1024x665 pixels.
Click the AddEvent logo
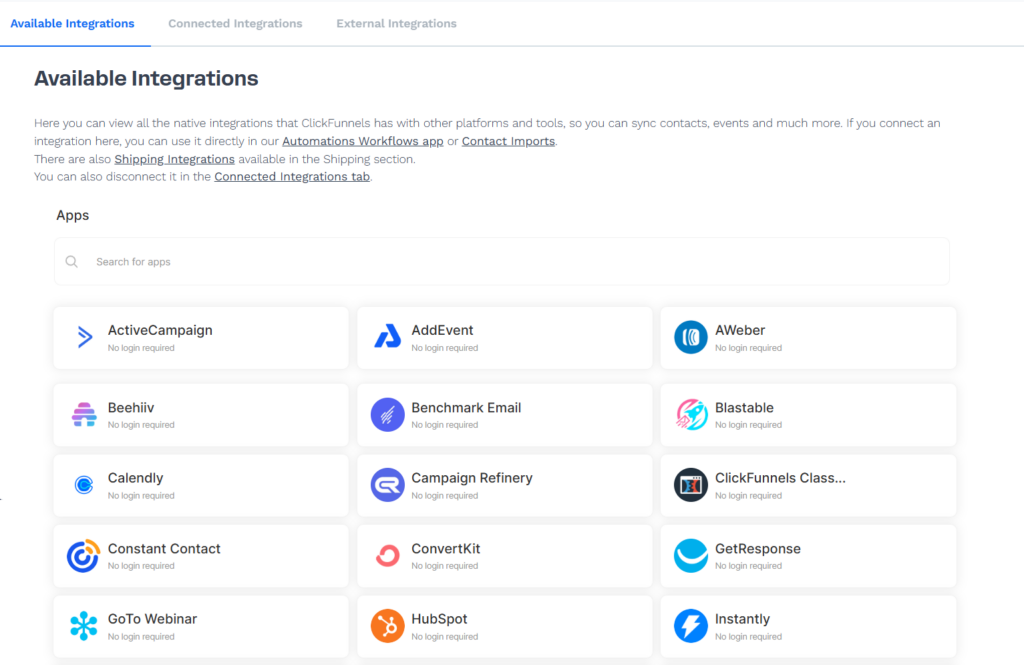[x=386, y=337]
